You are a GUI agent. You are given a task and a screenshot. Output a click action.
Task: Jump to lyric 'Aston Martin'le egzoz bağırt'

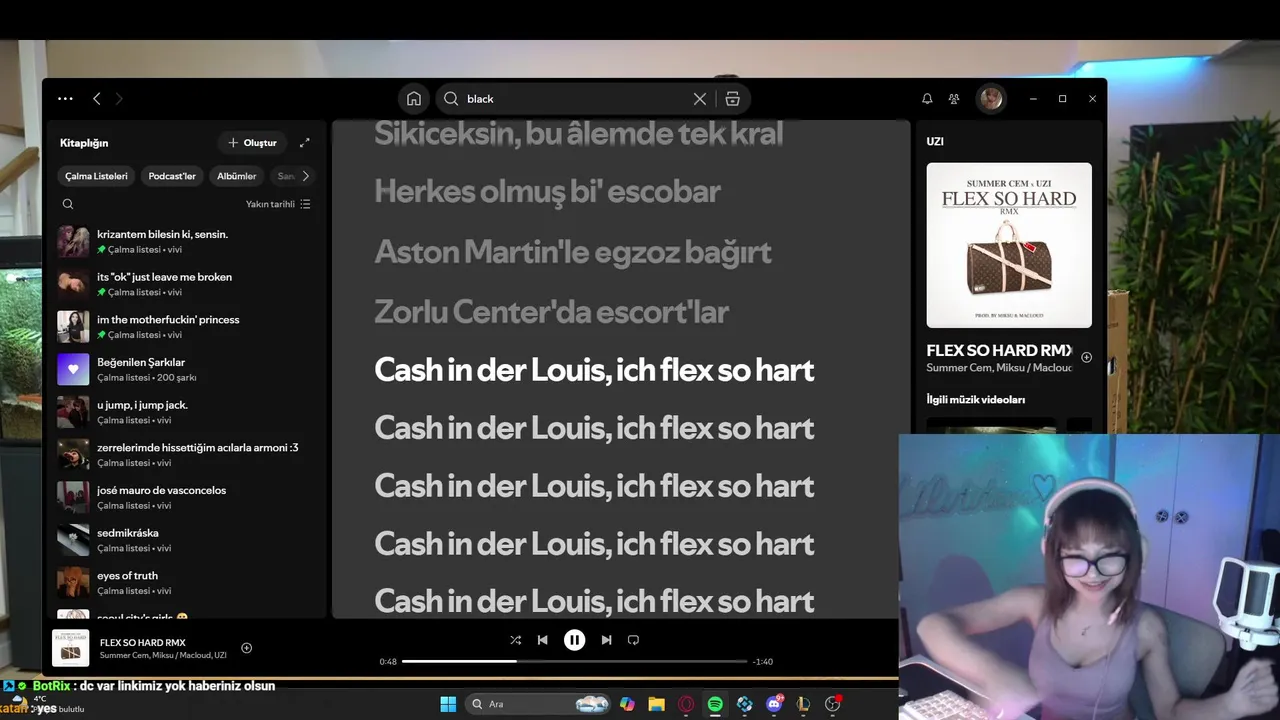tap(573, 252)
